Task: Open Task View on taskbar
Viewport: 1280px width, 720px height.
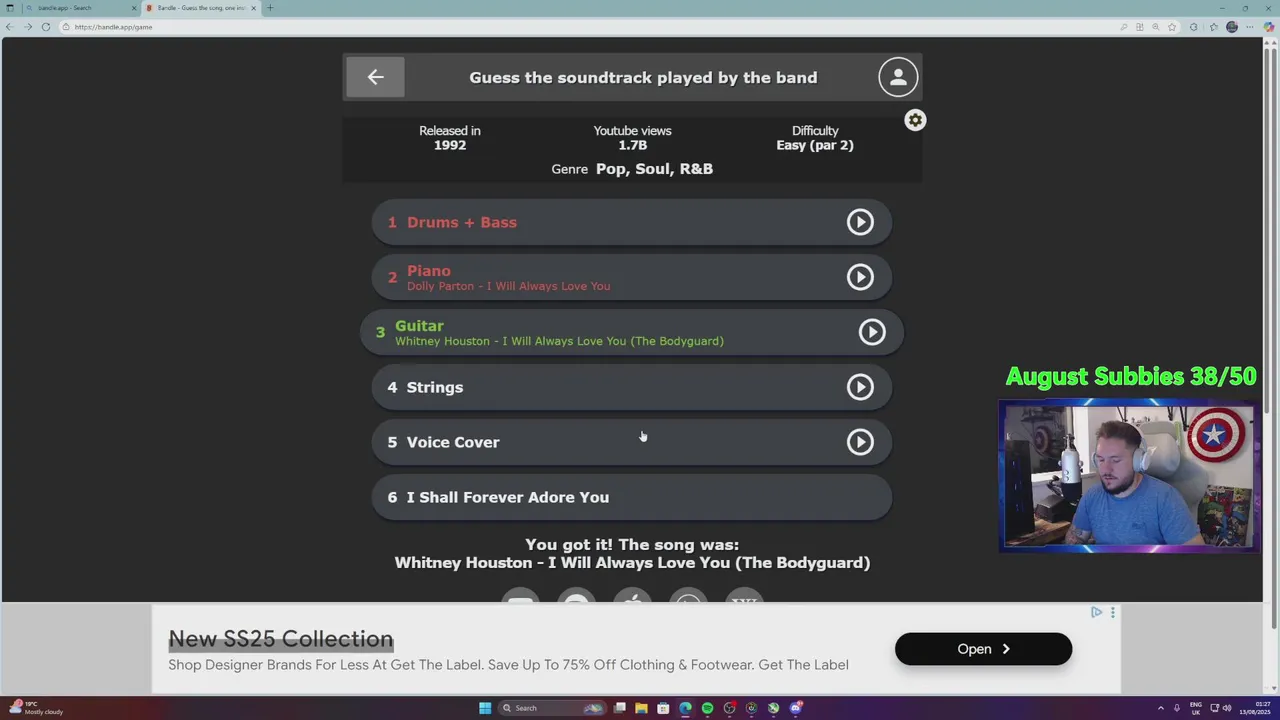Action: (620, 708)
